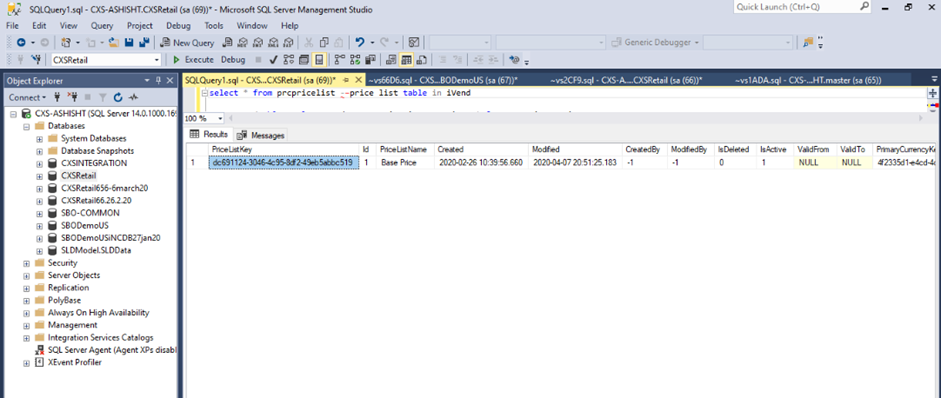Open the Tools menu
The image size is (941, 398).
[214, 26]
